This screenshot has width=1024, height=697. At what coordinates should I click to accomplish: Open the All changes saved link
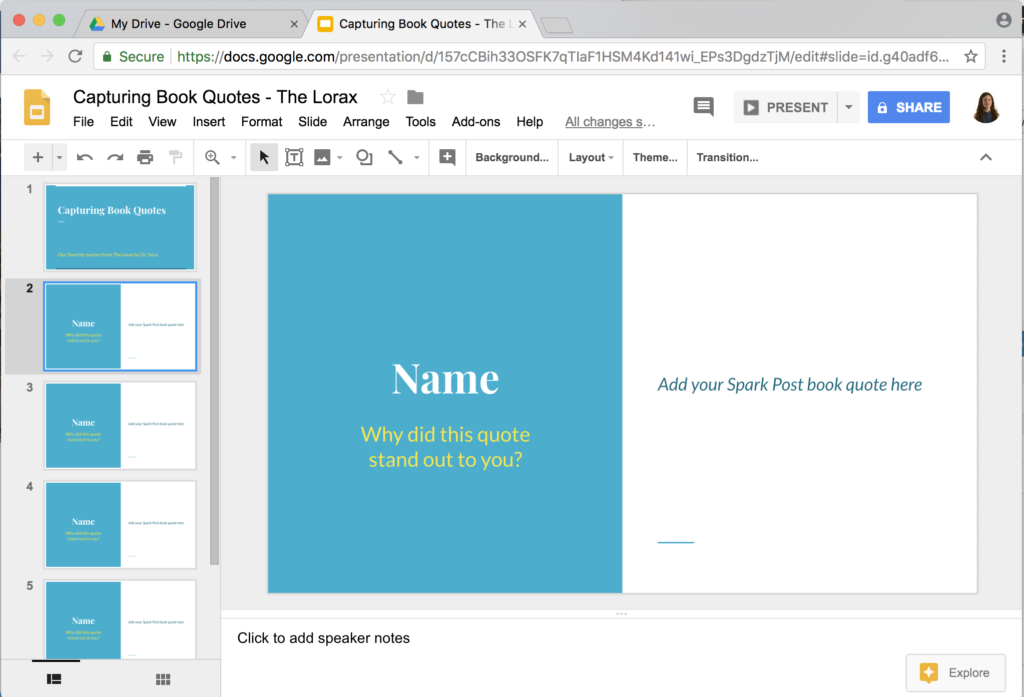click(610, 121)
